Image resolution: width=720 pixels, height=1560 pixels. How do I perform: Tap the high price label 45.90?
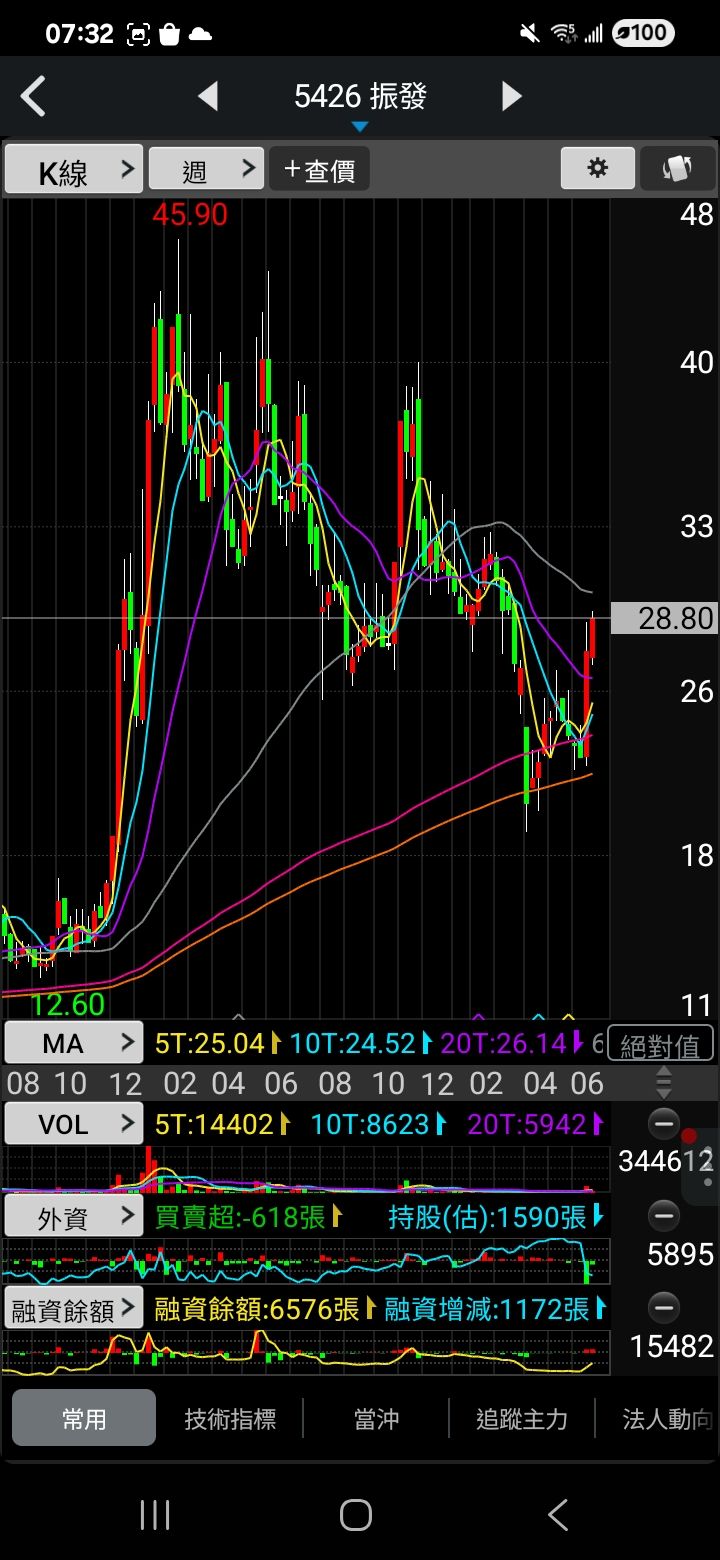coord(190,214)
